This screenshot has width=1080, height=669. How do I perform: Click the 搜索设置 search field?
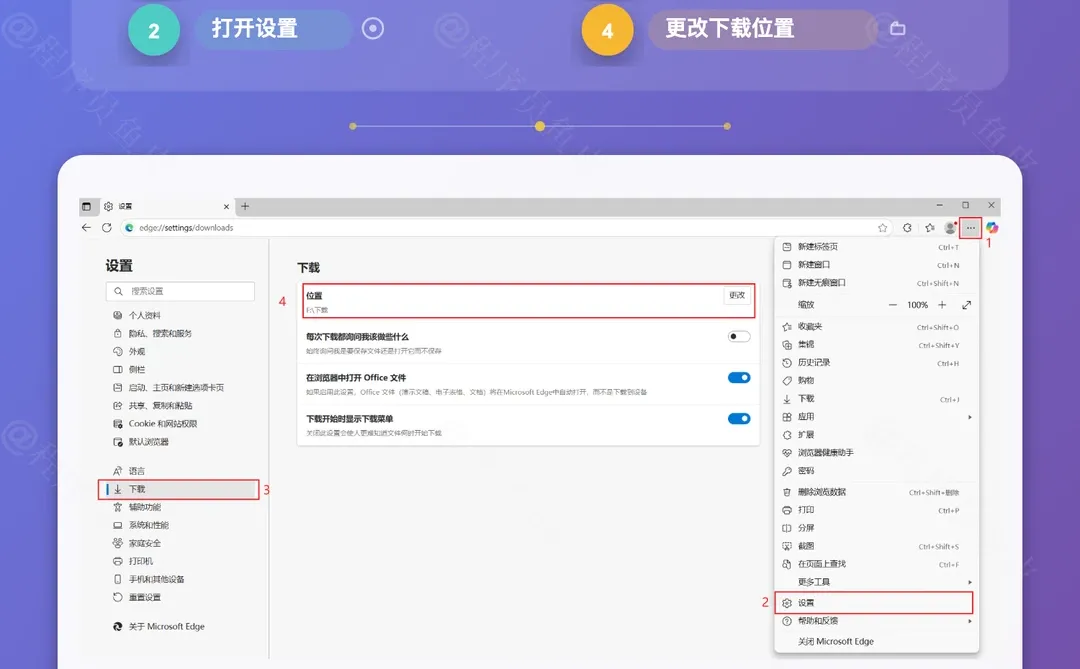coord(180,291)
